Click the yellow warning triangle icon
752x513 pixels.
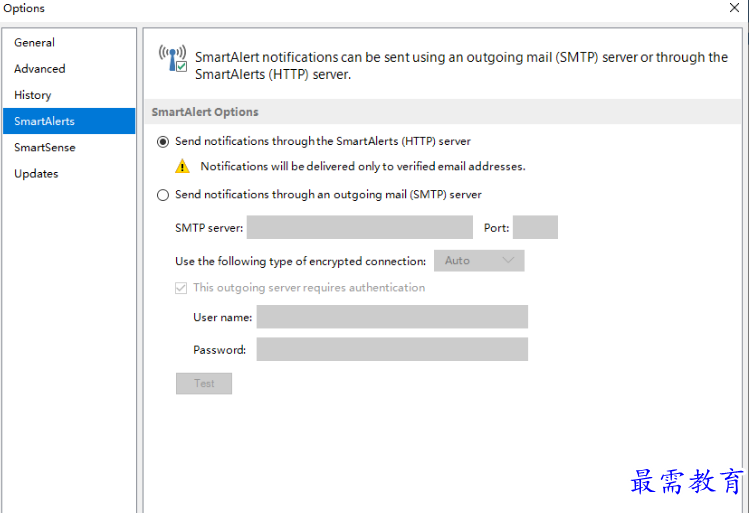coord(182,166)
